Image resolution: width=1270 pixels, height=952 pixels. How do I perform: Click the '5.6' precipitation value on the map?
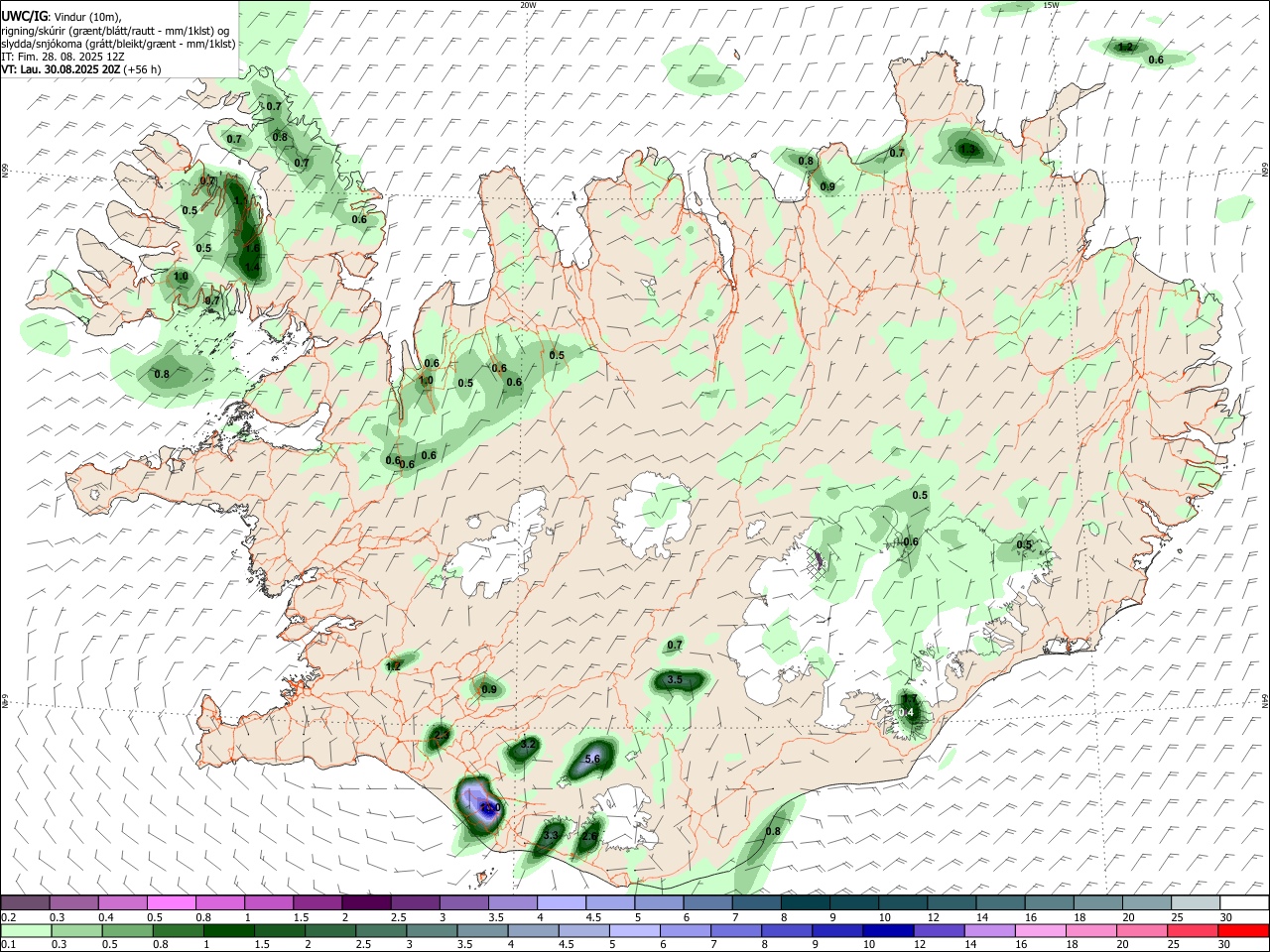click(x=593, y=760)
